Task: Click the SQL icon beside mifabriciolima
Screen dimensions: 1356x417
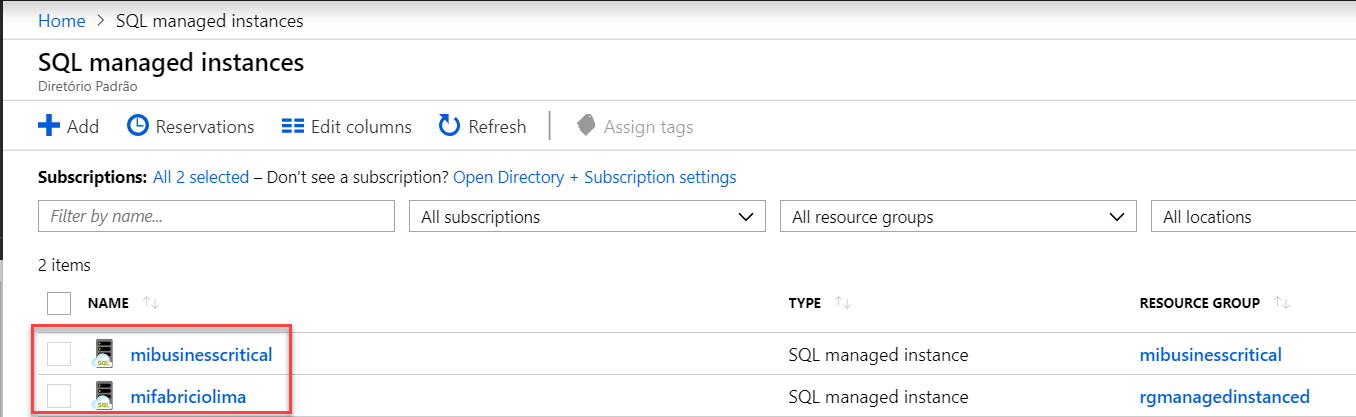Action: point(100,397)
